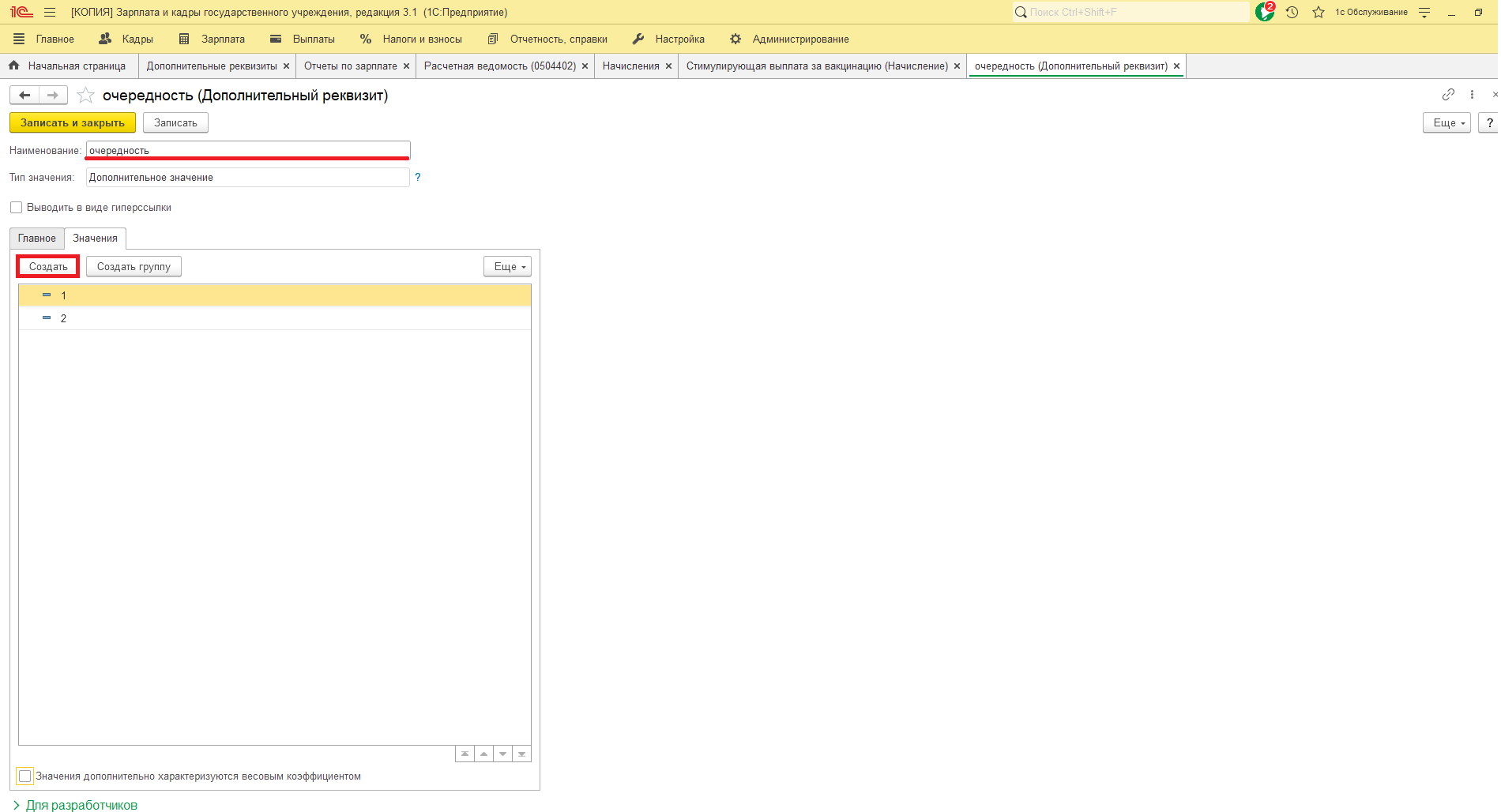This screenshot has width=1501, height=812.
Task: Open the Выплаты section
Action: pyautogui.click(x=303, y=39)
